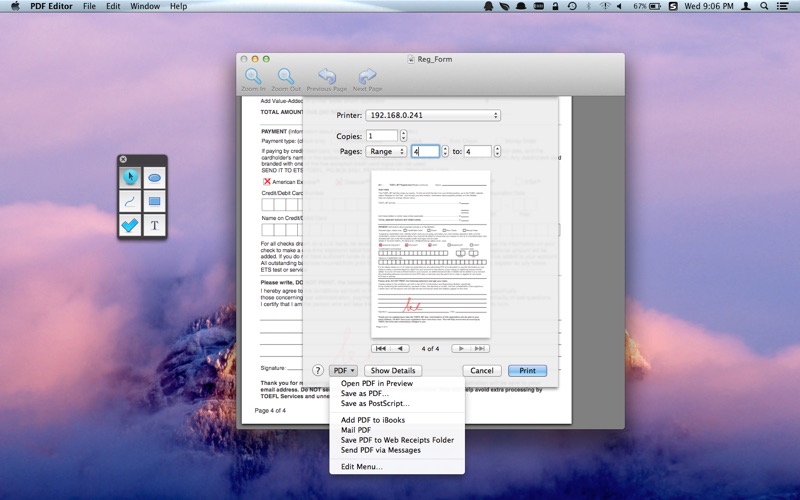
Task: Close the floating tool palette
Action: (123, 159)
